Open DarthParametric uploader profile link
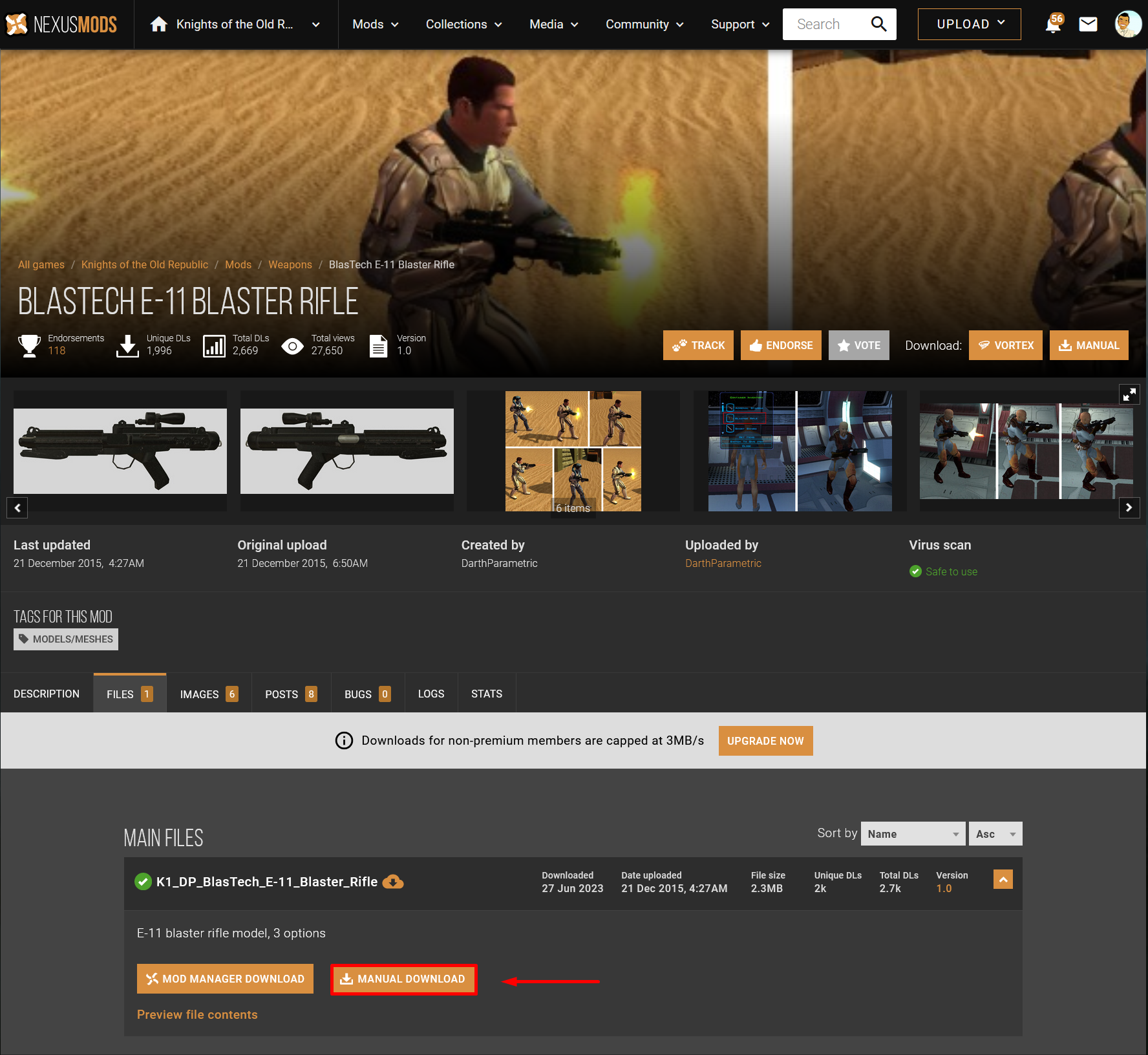This screenshot has height=1055, width=1148. tap(723, 563)
